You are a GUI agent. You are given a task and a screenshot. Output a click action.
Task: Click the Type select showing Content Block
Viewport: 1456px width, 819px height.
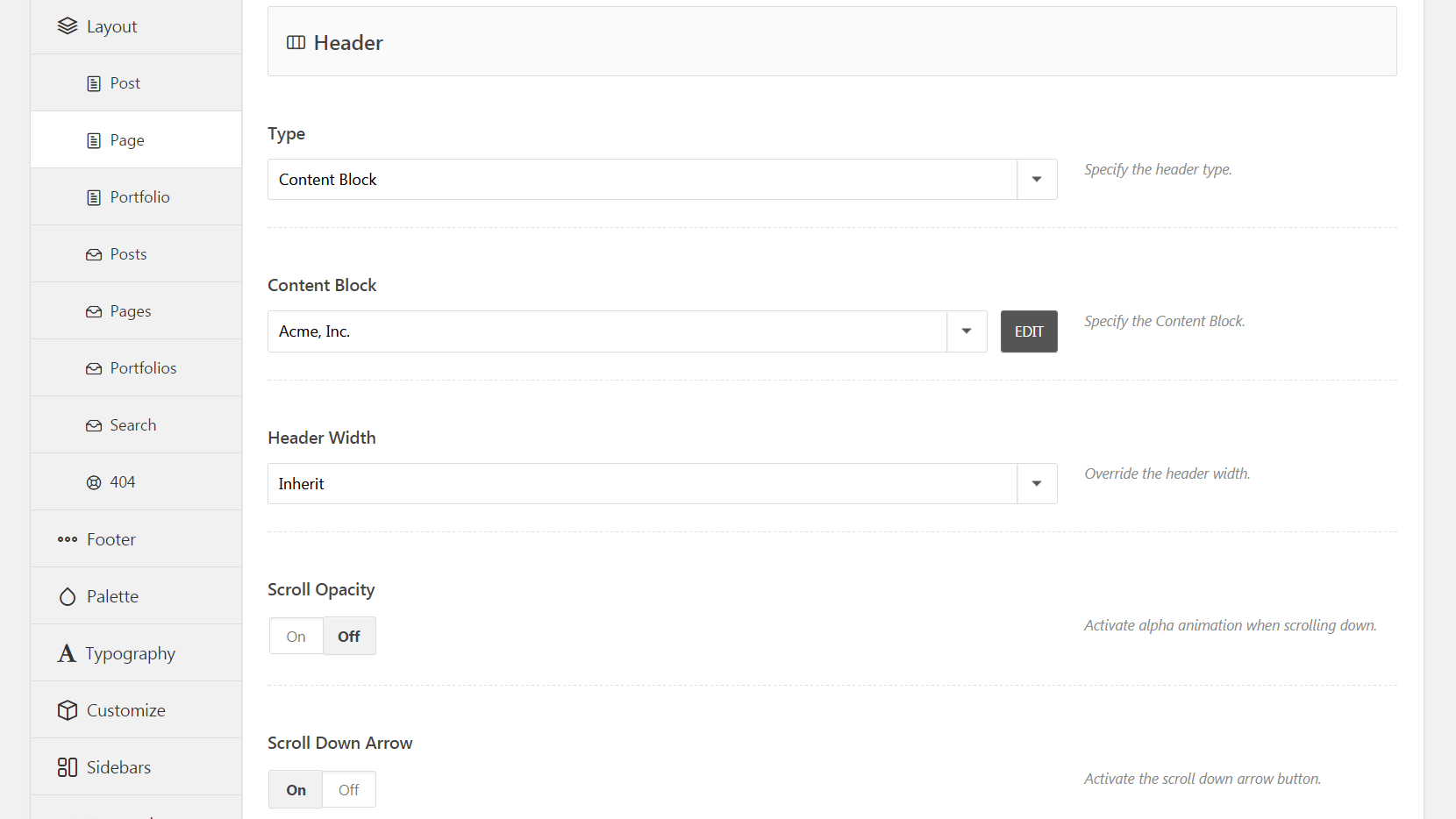662,179
